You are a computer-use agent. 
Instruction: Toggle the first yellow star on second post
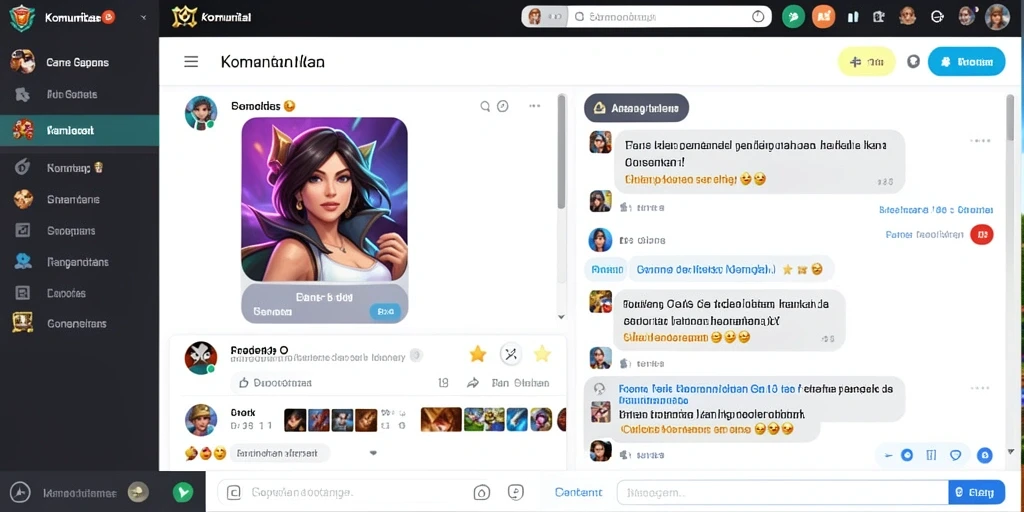click(478, 354)
